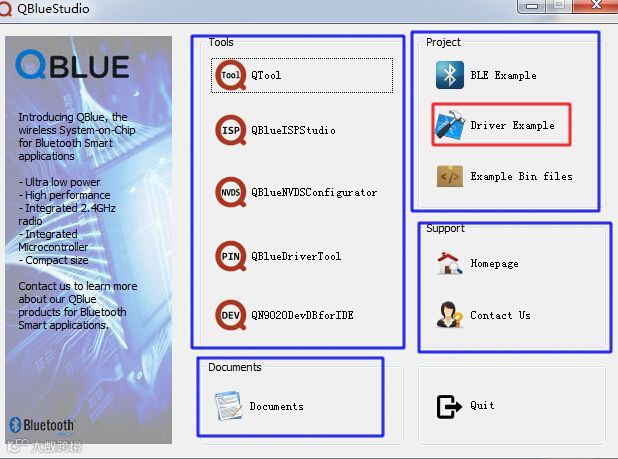Open the QTool icon

click(x=230, y=75)
